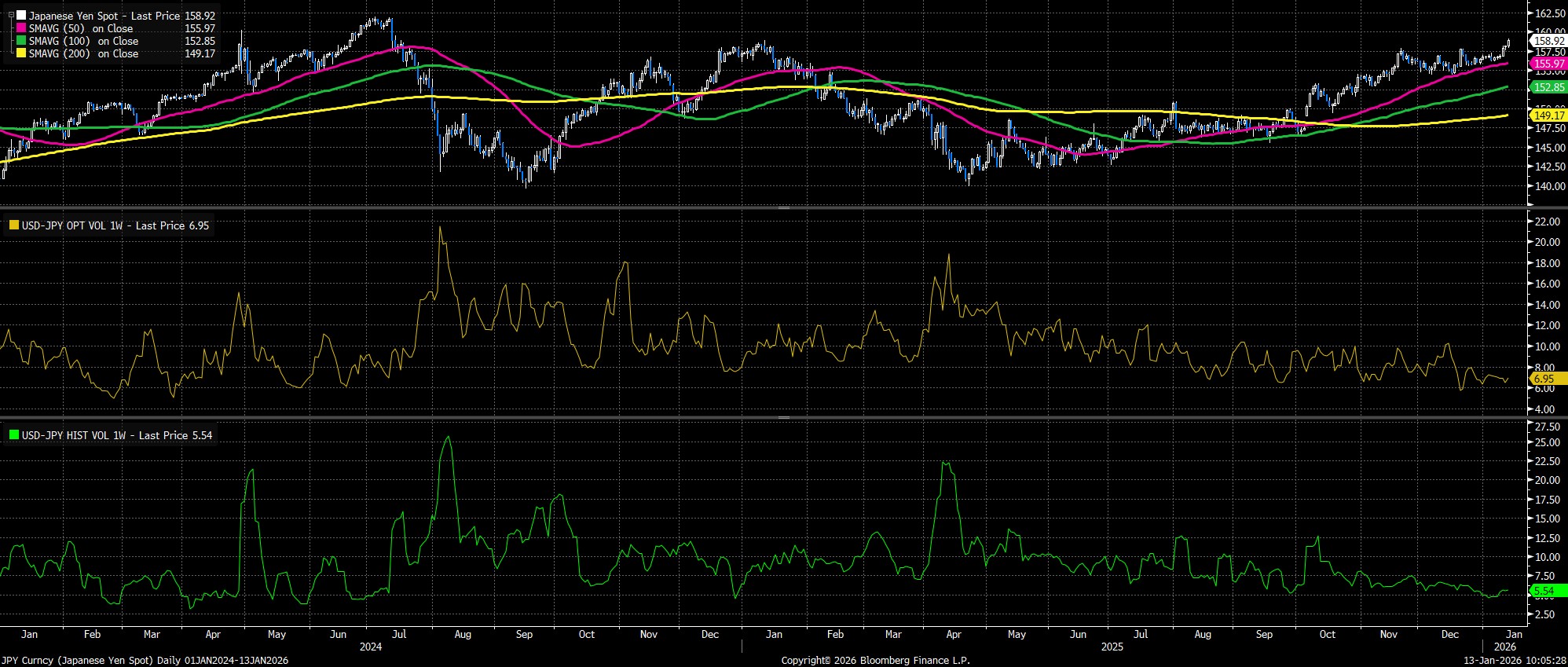The image size is (1568, 667).
Task: Click the white Japanese Yen Spot swatch
Action: pos(20,16)
